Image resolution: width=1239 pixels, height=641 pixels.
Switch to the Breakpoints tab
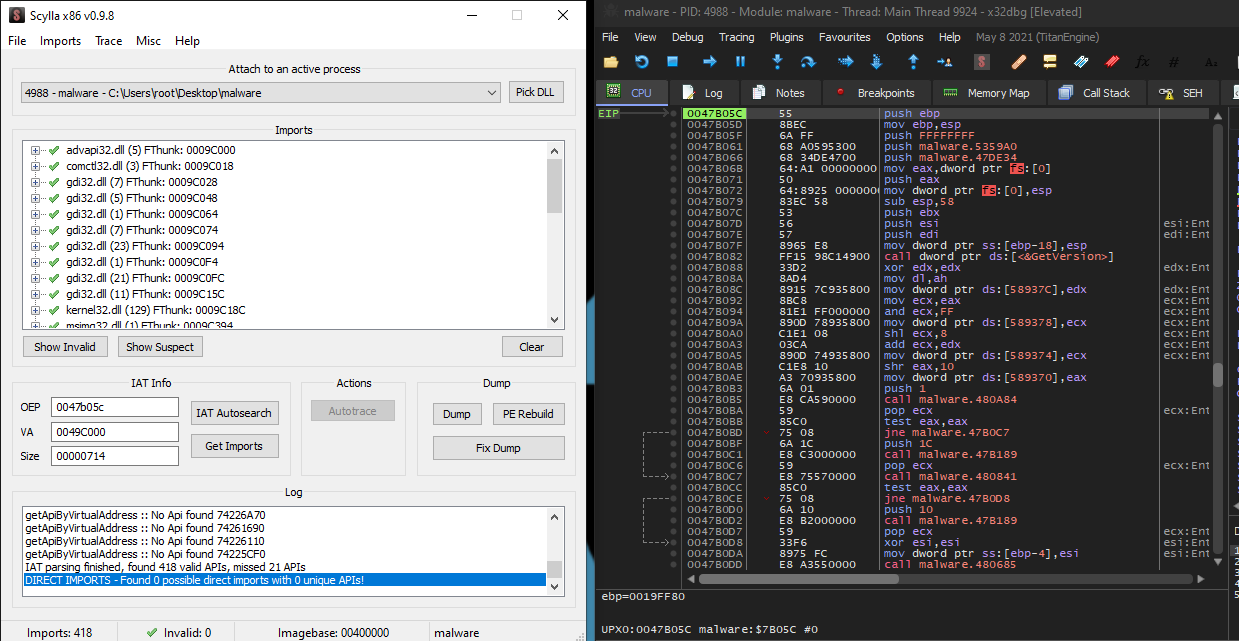coord(875,93)
